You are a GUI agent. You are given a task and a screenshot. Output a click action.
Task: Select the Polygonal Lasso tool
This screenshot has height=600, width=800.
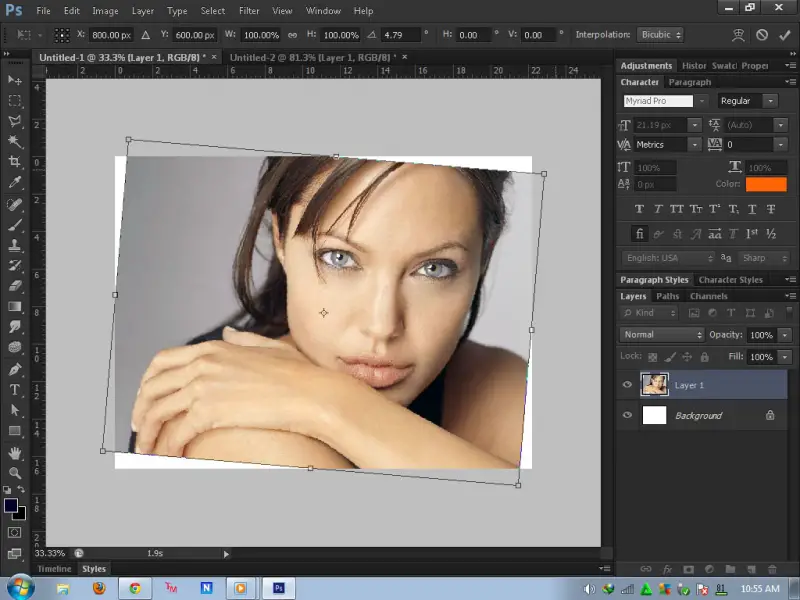pos(15,121)
